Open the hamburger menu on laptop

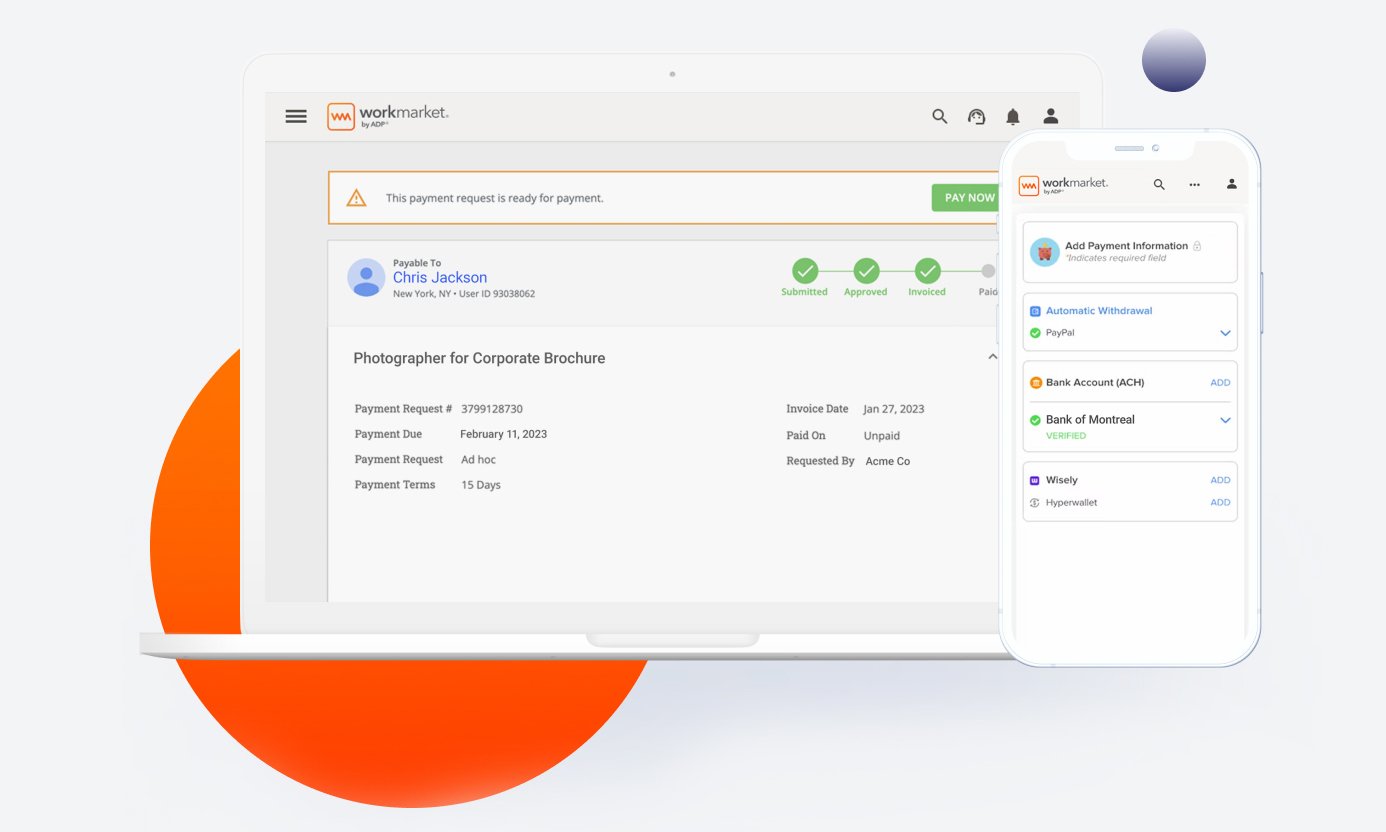point(296,116)
